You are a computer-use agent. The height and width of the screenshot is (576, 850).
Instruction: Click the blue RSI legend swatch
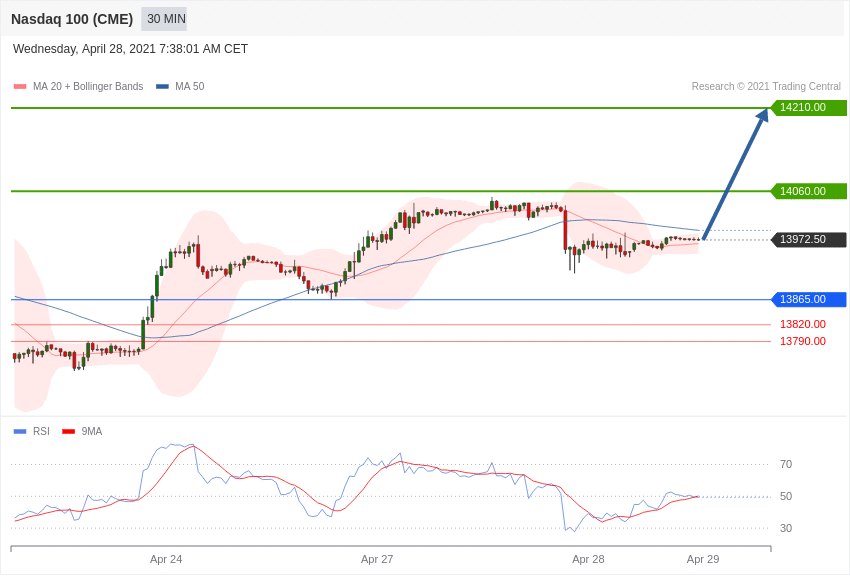20,432
